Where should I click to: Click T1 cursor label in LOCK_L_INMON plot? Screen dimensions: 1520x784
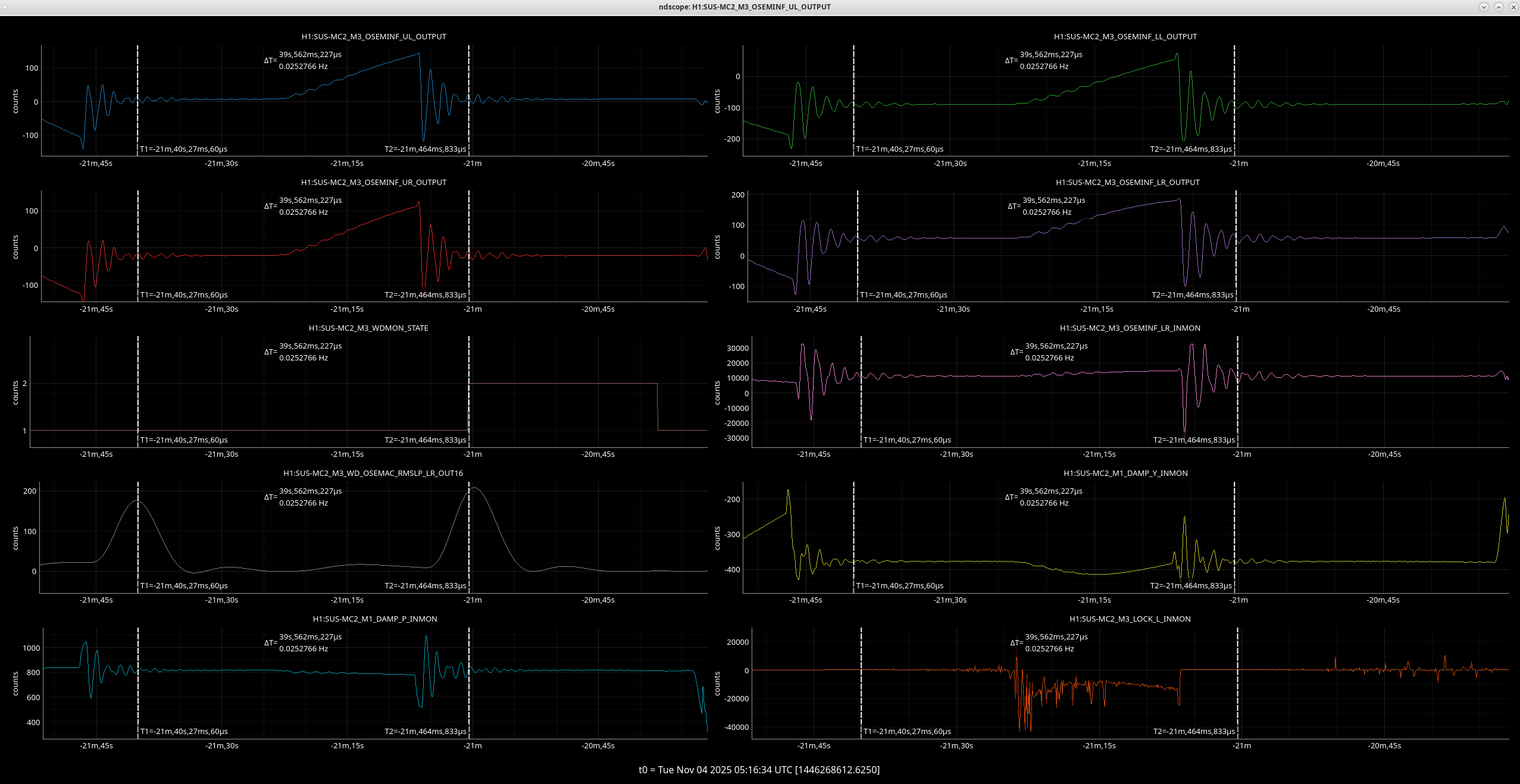(x=907, y=732)
